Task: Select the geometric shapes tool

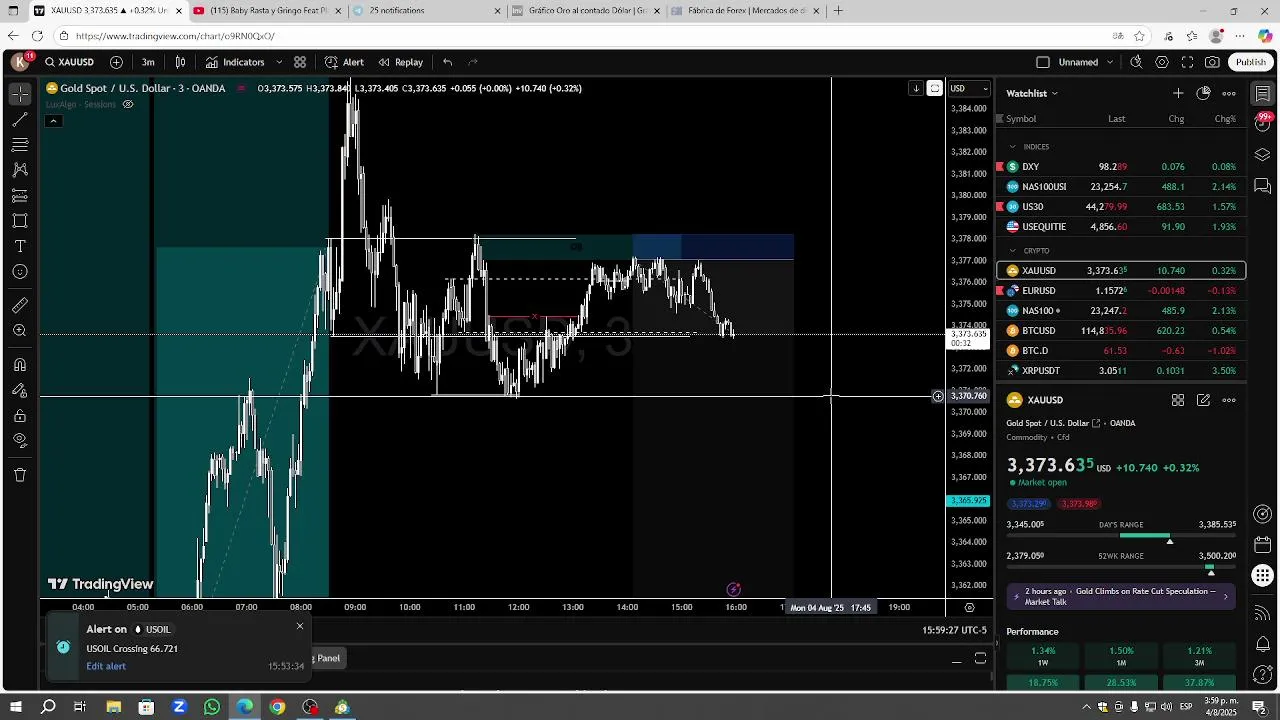Action: pyautogui.click(x=20, y=221)
